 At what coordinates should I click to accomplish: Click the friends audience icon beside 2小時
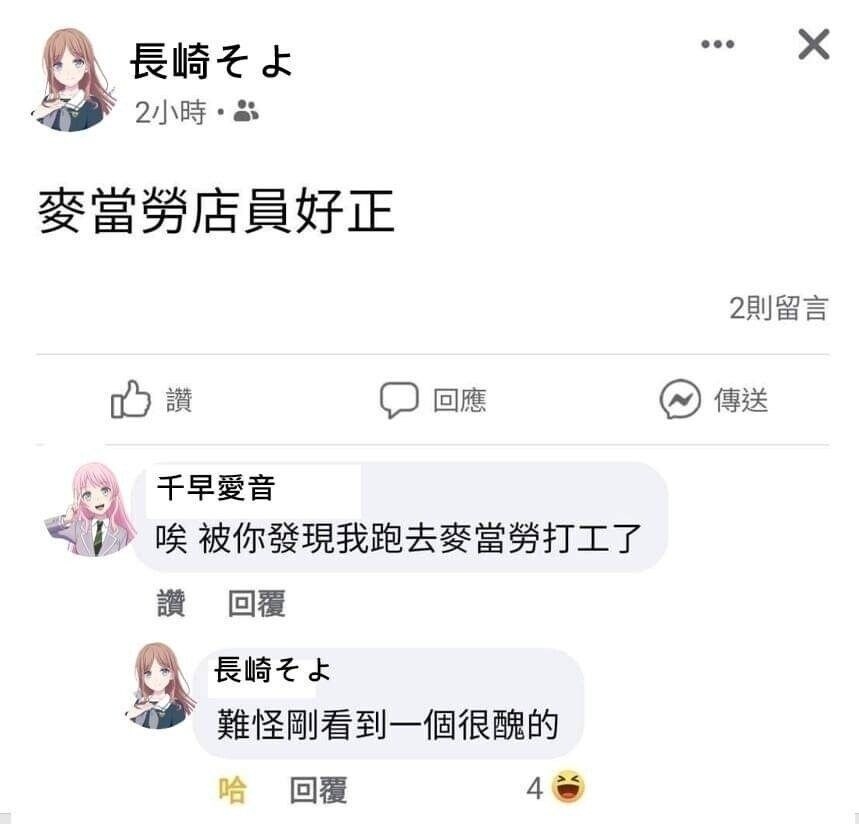246,111
